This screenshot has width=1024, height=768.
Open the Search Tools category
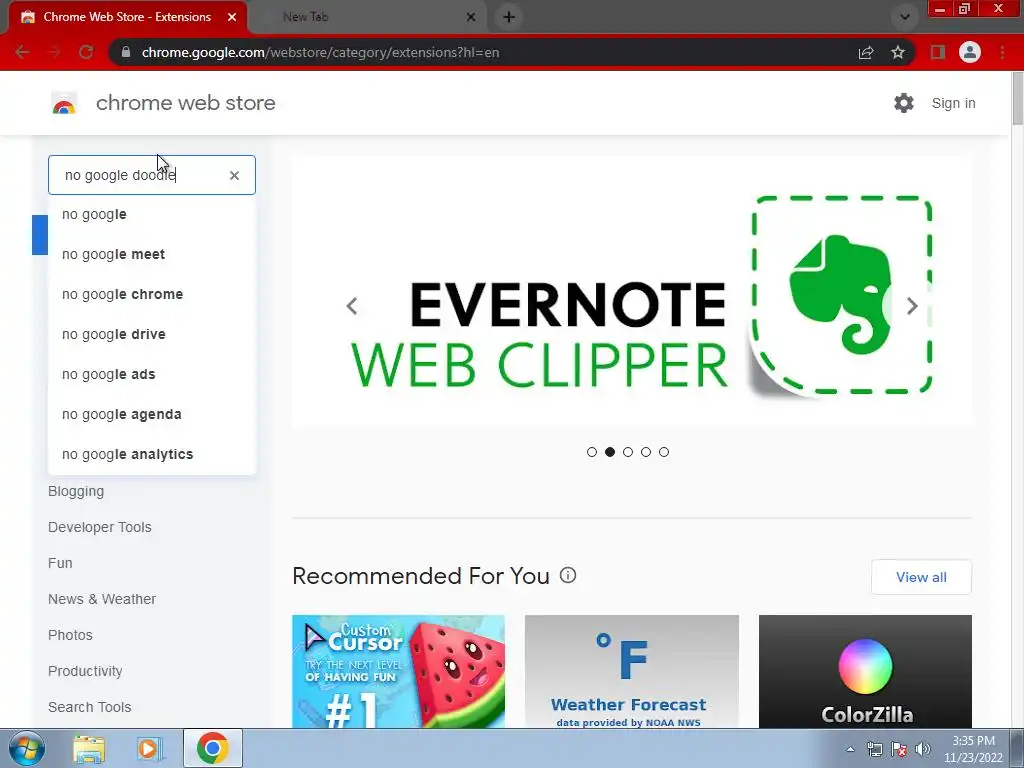coord(89,707)
